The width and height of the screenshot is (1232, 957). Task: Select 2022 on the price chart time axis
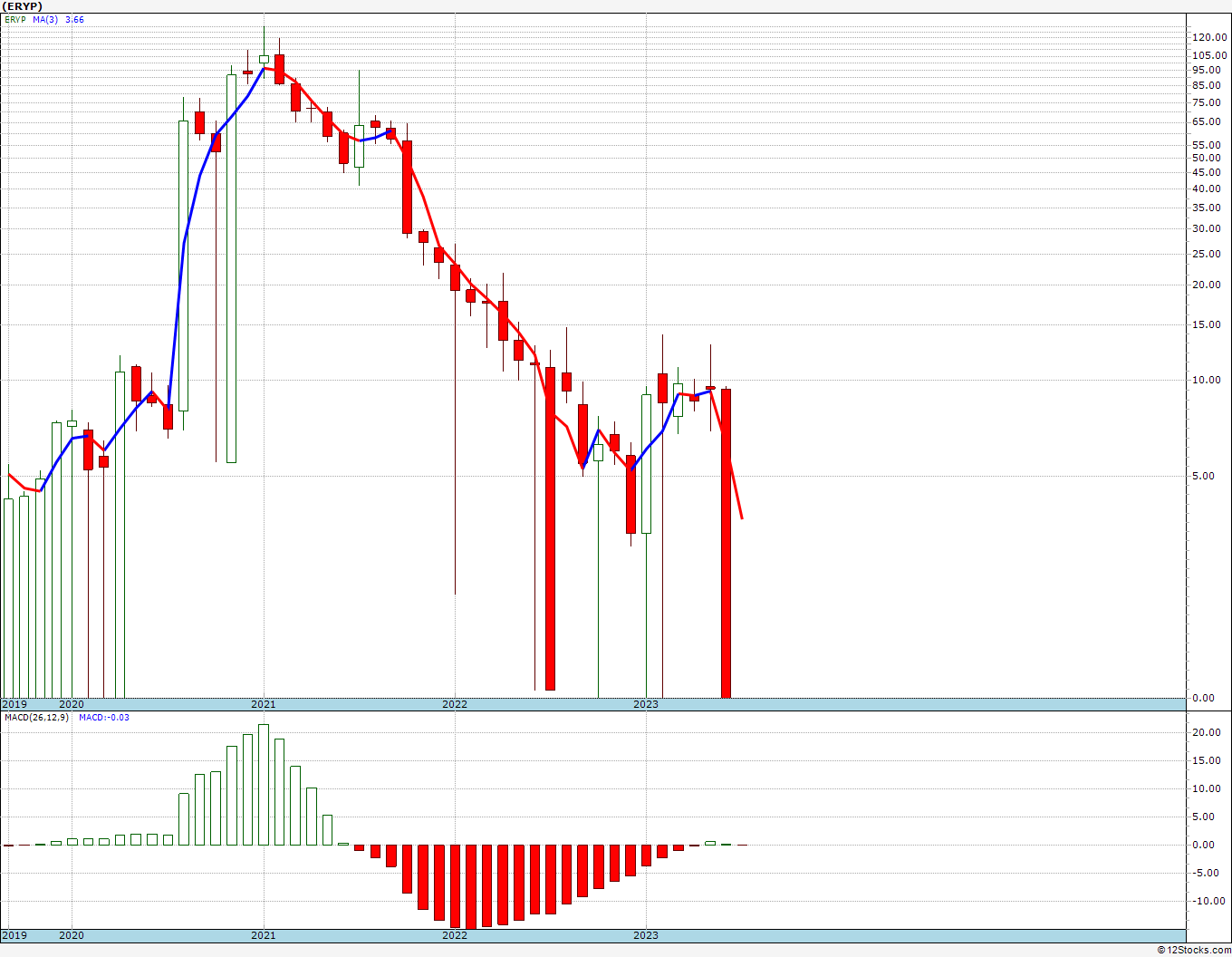(x=455, y=704)
